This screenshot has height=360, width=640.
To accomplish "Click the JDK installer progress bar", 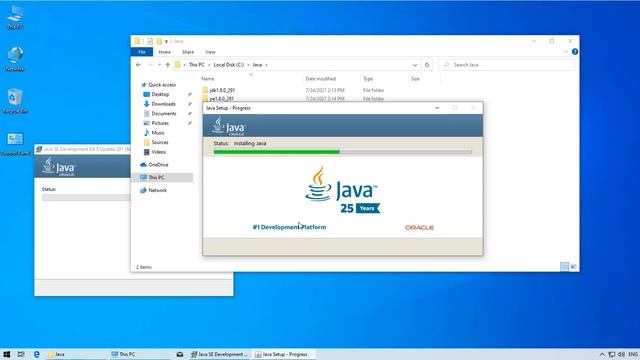I will tap(86, 198).
